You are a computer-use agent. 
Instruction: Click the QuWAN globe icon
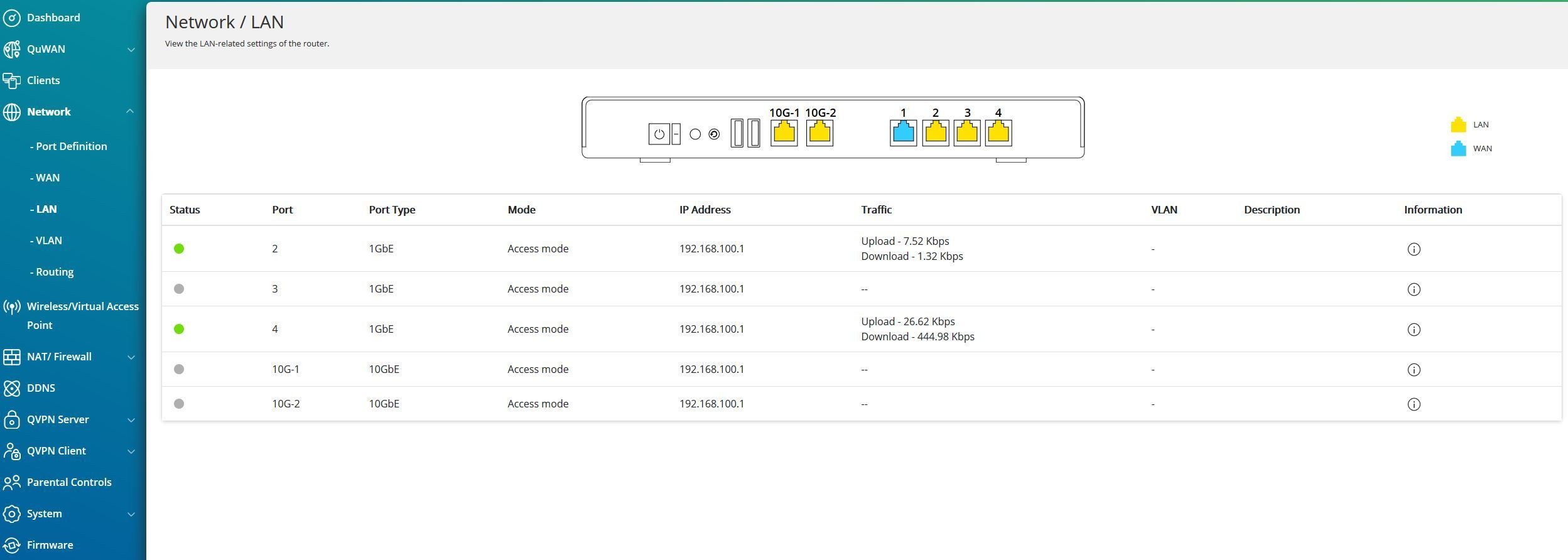(x=11, y=49)
